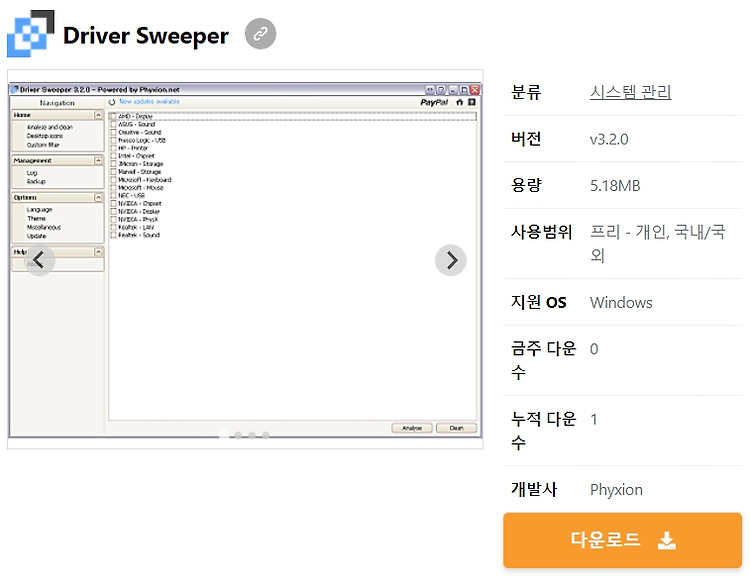
Task: Click the 용량 label
Action: 526,185
